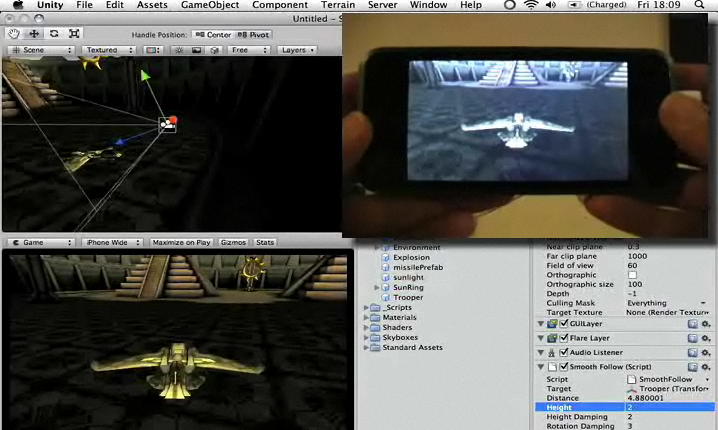Collapse the Smooth Follow component
The width and height of the screenshot is (718, 430).
pos(541,367)
